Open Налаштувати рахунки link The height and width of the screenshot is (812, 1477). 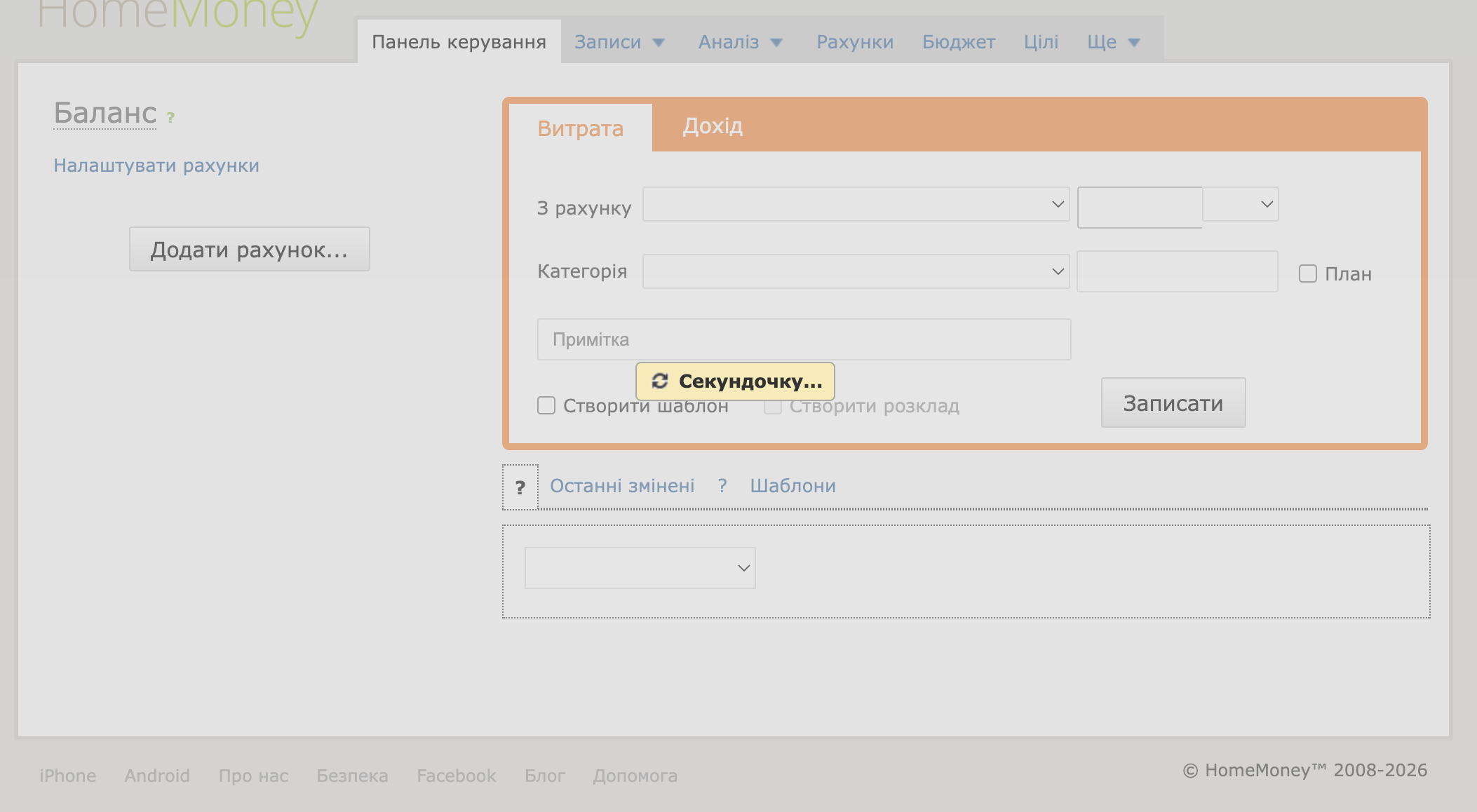[156, 165]
